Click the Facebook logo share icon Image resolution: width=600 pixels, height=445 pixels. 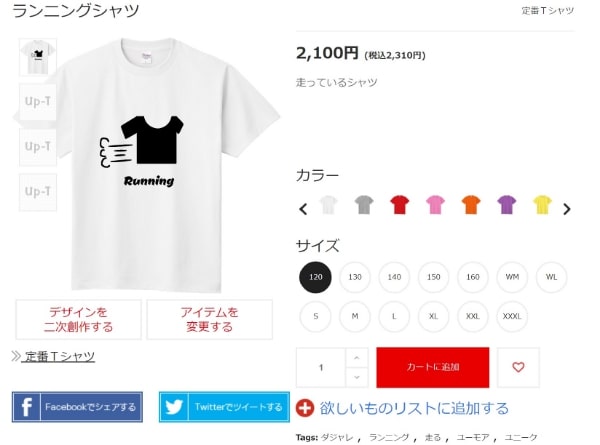point(26,407)
